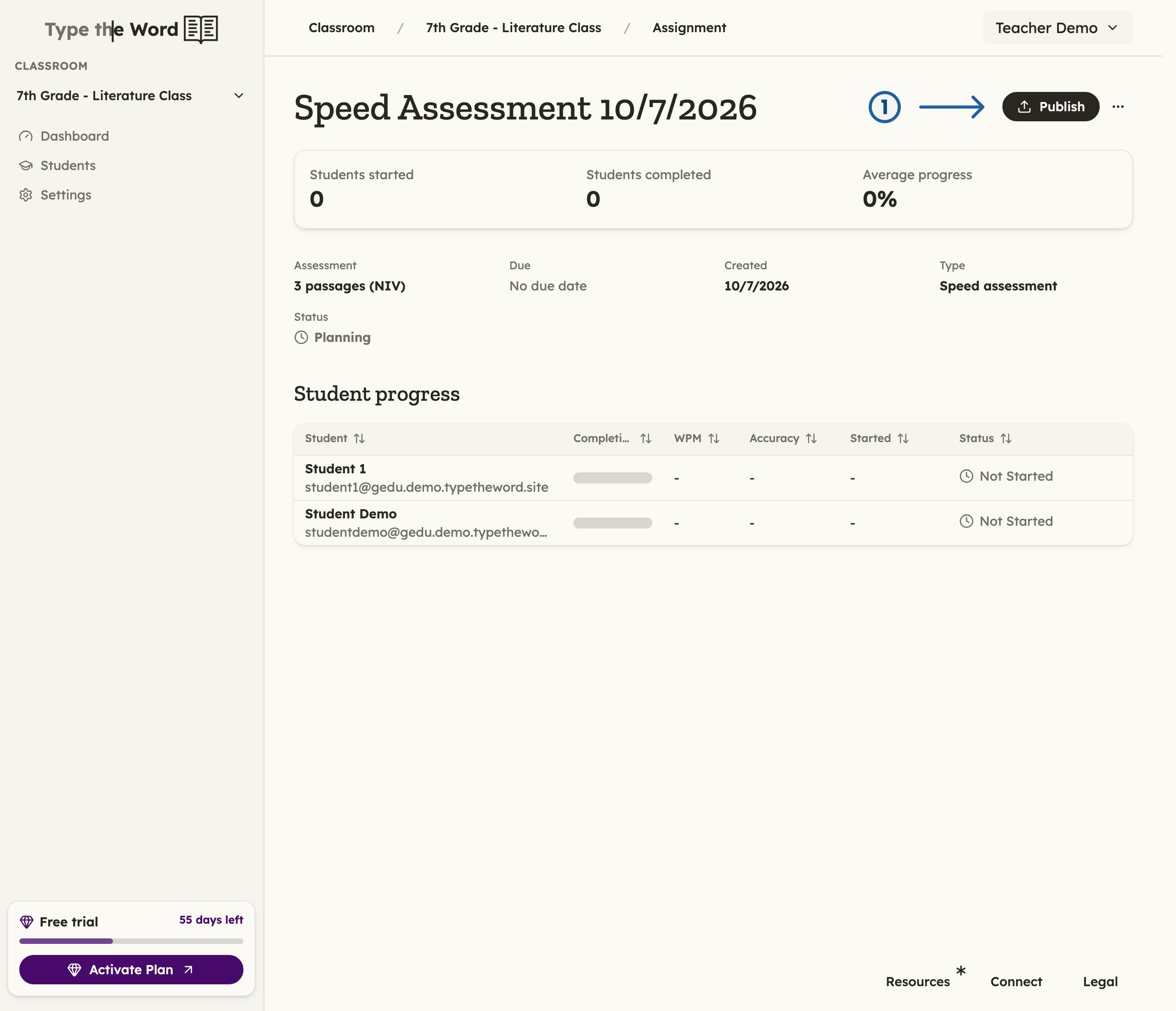Viewport: 1176px width, 1011px height.
Task: Sort by WPM column arrows
Action: pos(714,439)
